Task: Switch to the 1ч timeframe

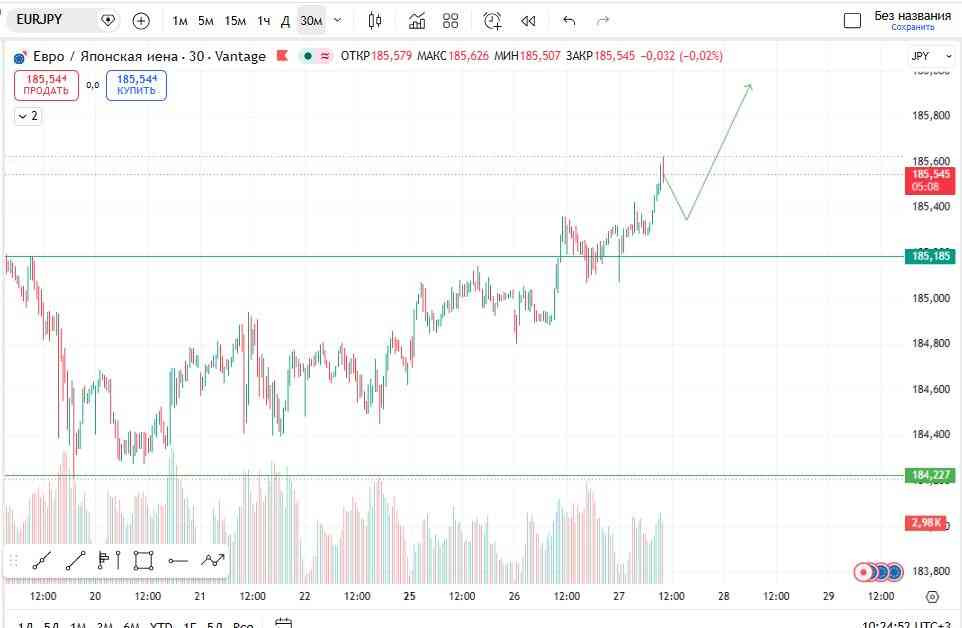Action: 263,21
